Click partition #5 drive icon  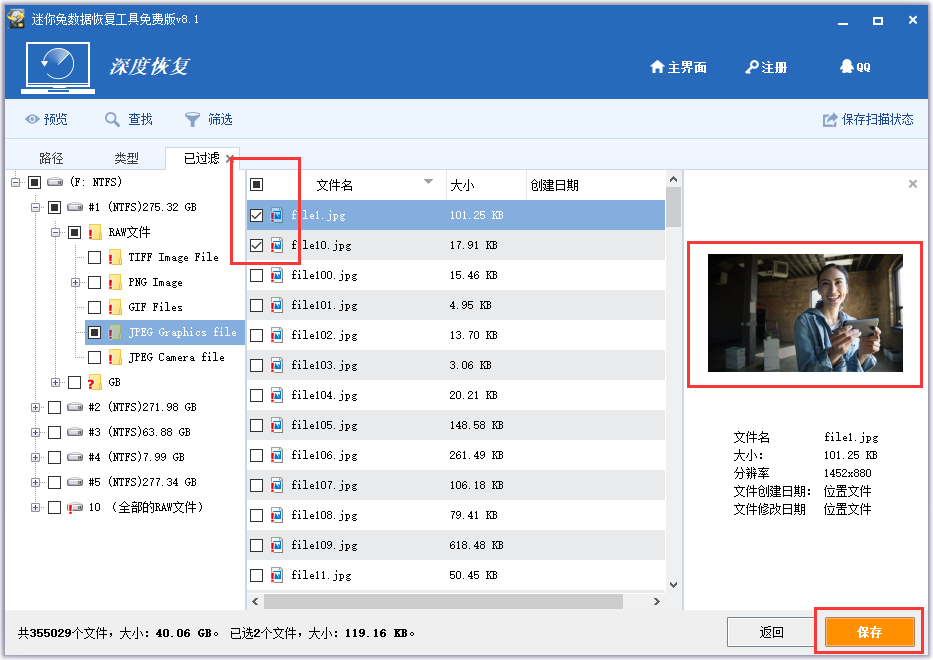[75, 482]
